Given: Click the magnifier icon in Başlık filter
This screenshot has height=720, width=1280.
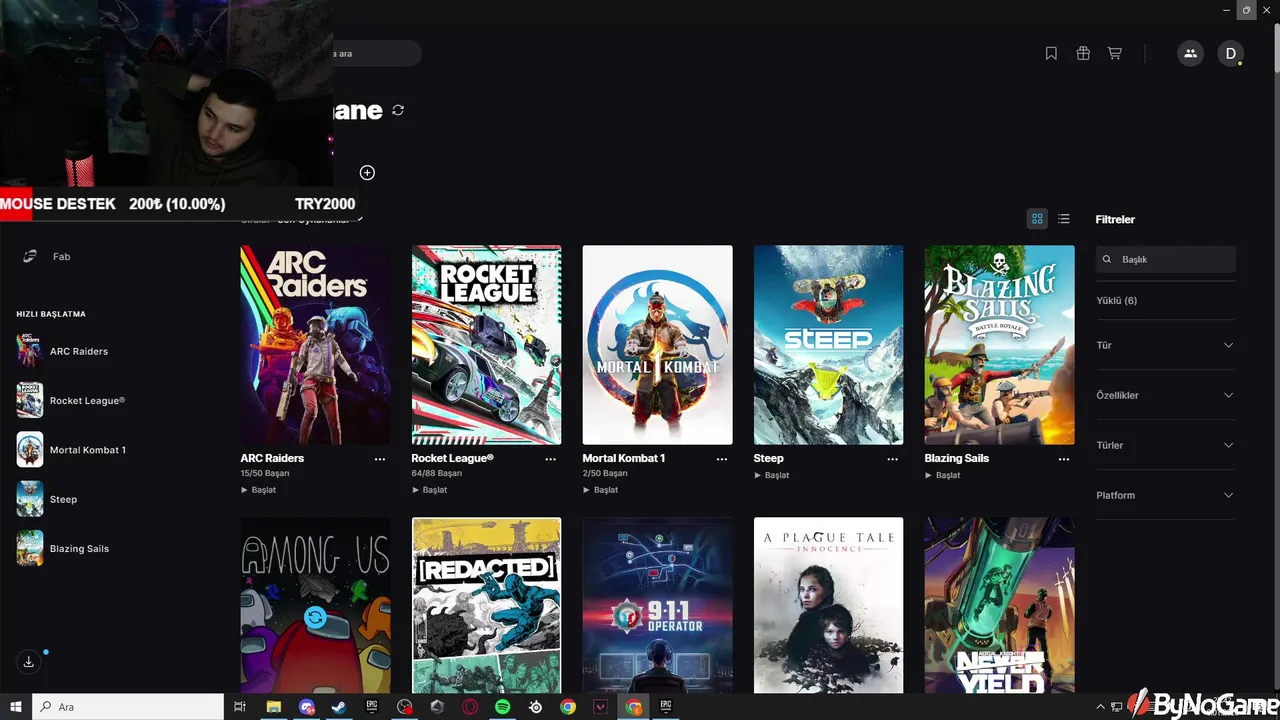Looking at the screenshot, I should (1107, 259).
